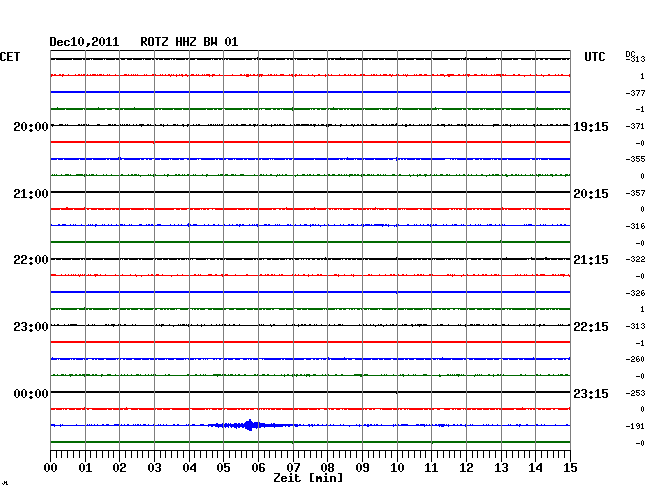The width and height of the screenshot is (650, 494).
Task: Select the DC offset value -191
Action: click(635, 426)
